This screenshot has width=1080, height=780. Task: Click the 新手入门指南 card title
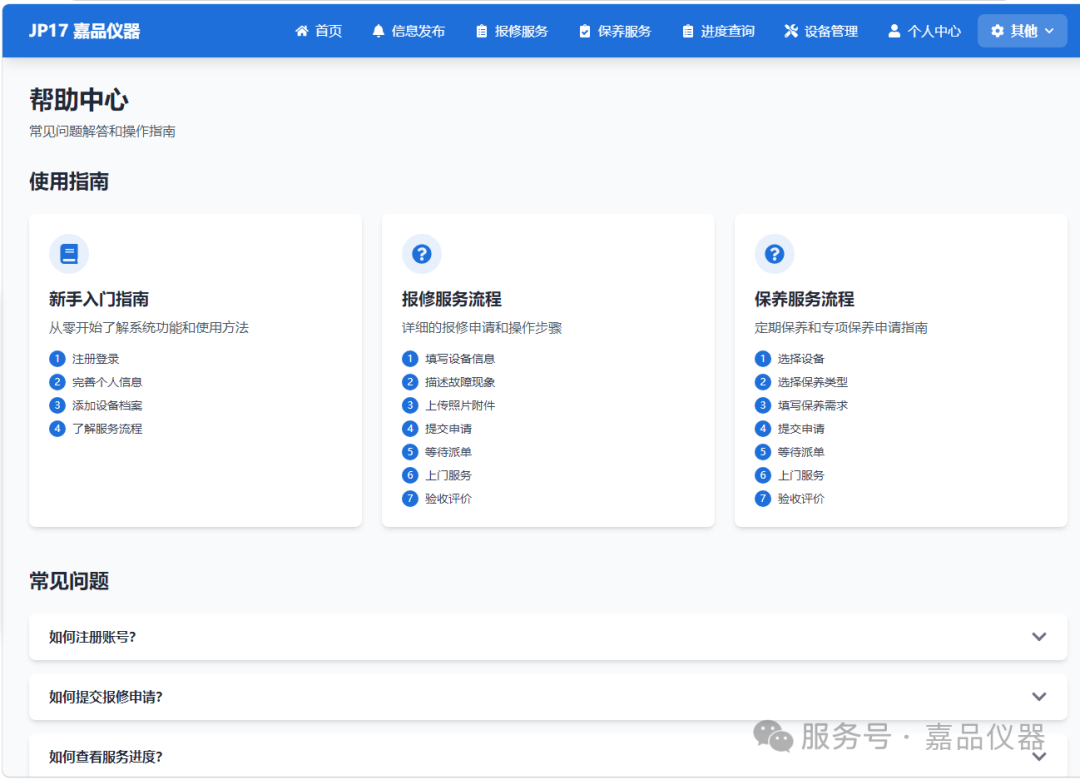pyautogui.click(x=98, y=299)
